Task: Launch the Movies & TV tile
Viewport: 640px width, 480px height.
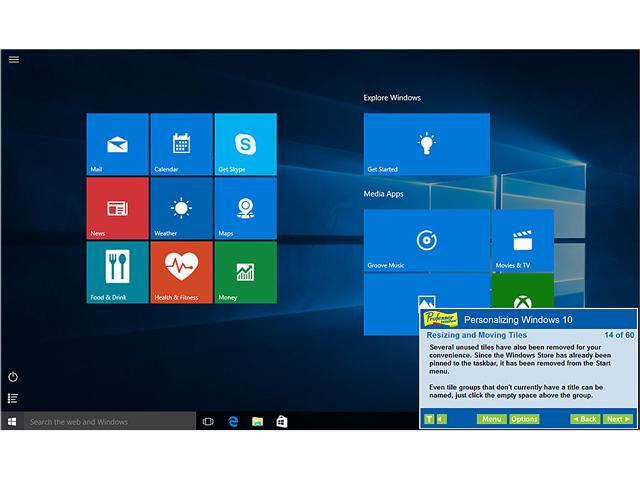Action: click(x=522, y=240)
